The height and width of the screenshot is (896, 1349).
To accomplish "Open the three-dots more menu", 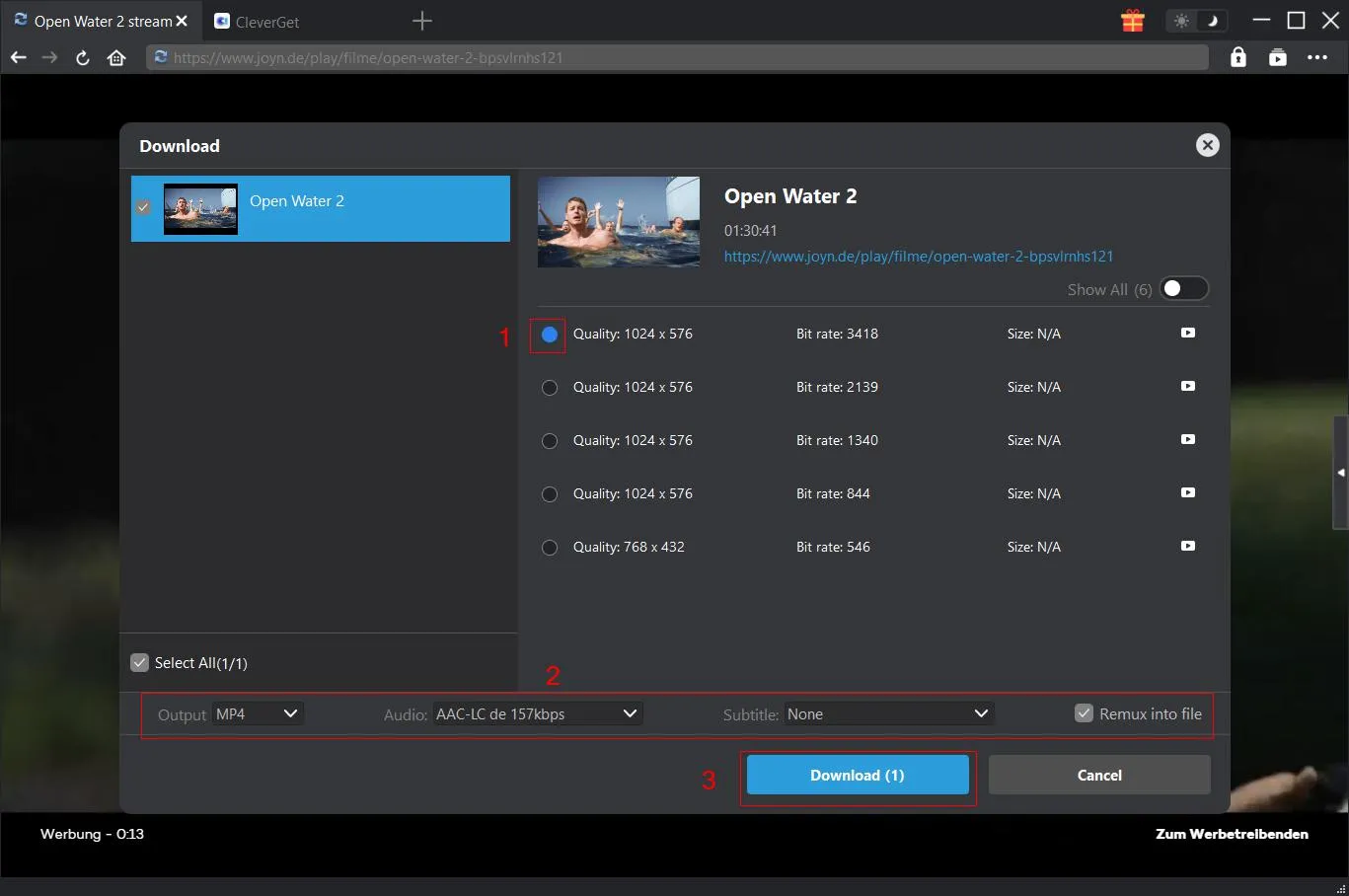I will (1316, 57).
